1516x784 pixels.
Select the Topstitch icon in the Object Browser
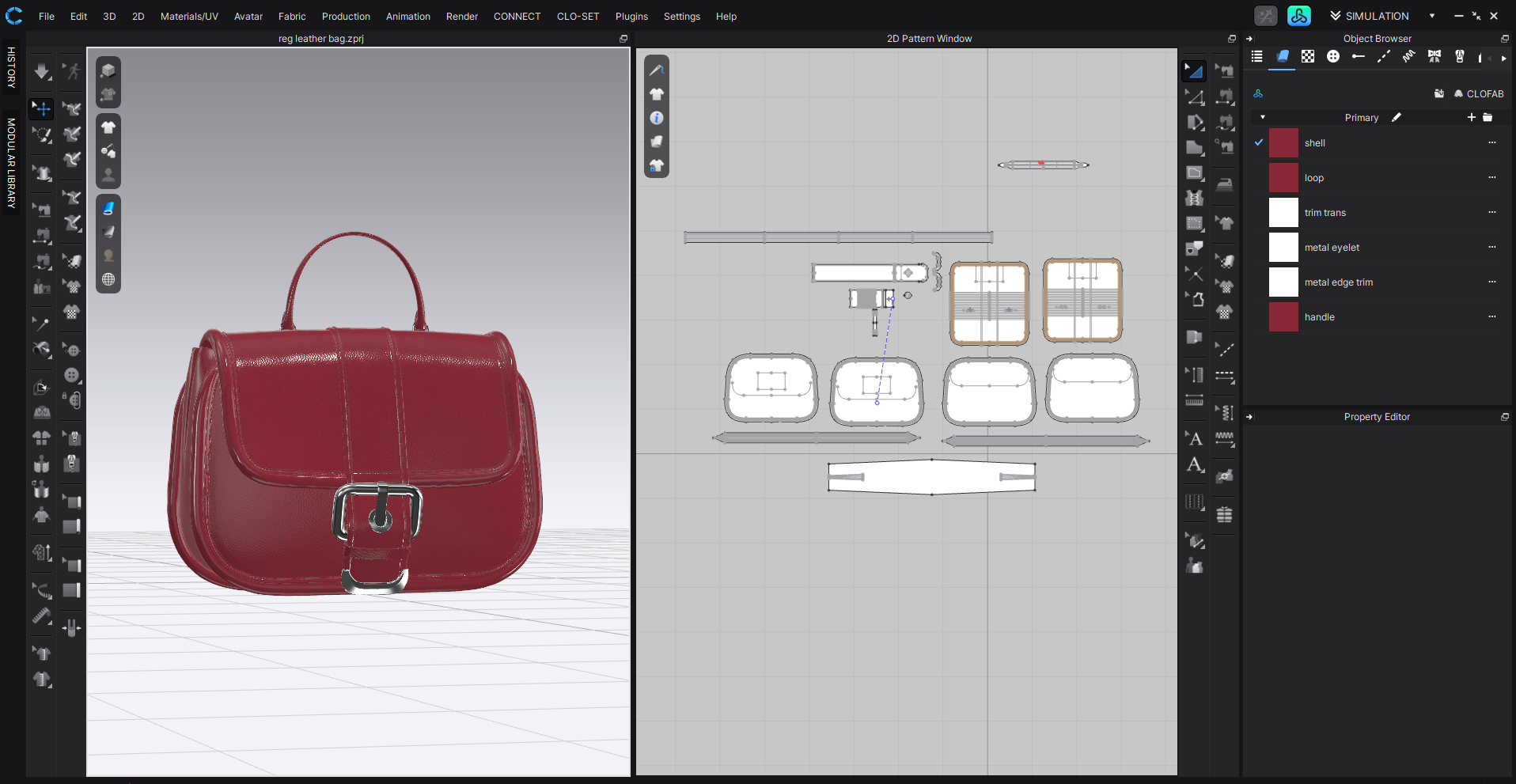1384,56
